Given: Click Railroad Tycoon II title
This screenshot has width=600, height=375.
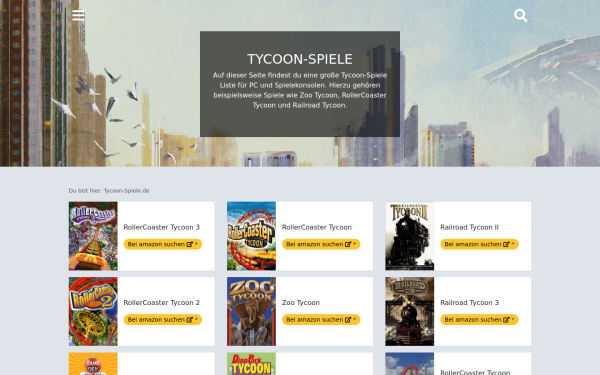Looking at the screenshot, I should (469, 227).
